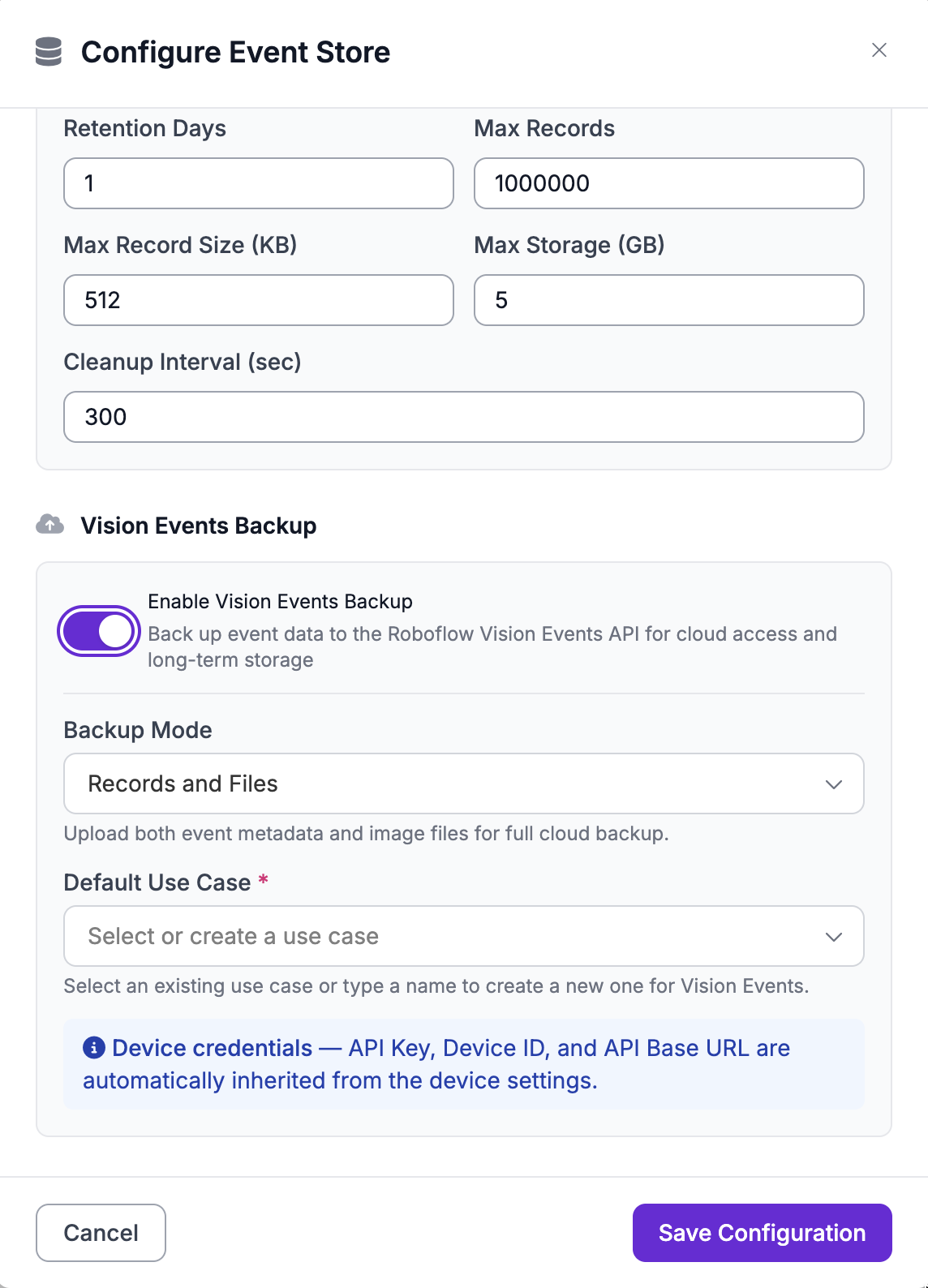The image size is (928, 1288).
Task: Click the cloud upload icon by Vision Events Backup
Action: point(50,525)
